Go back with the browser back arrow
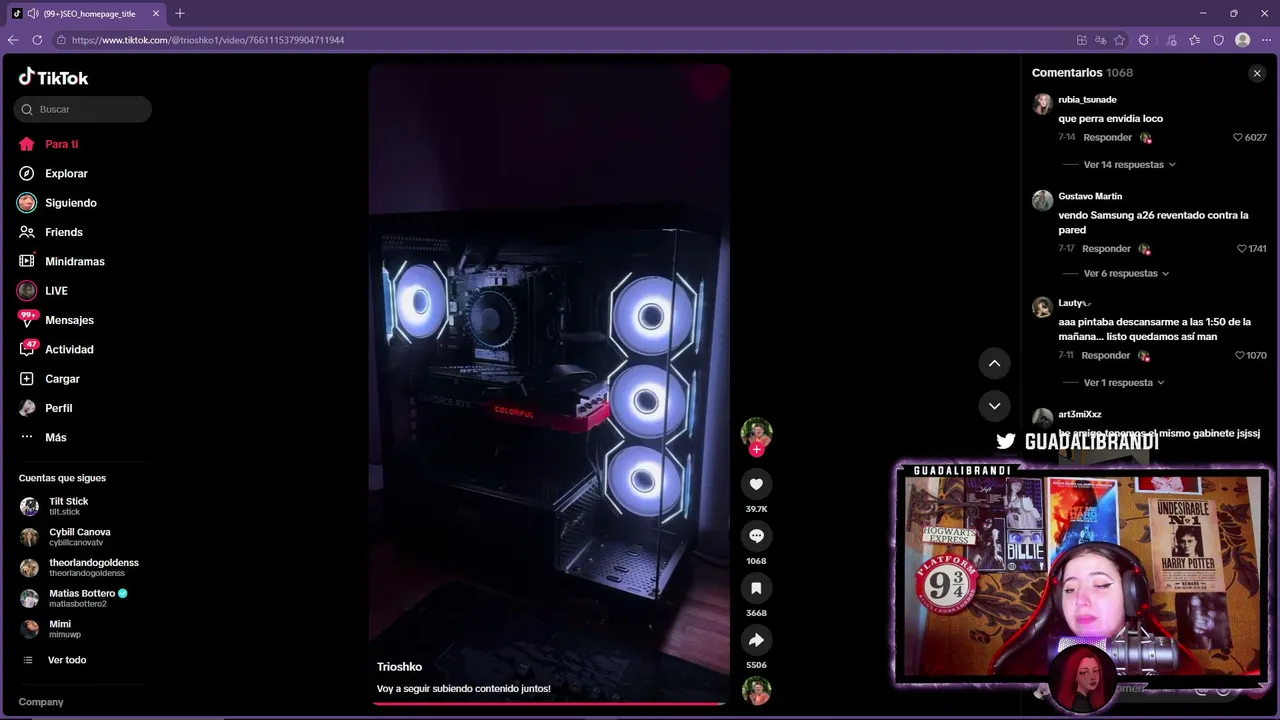Screen dimensions: 1280x720 click(13, 40)
